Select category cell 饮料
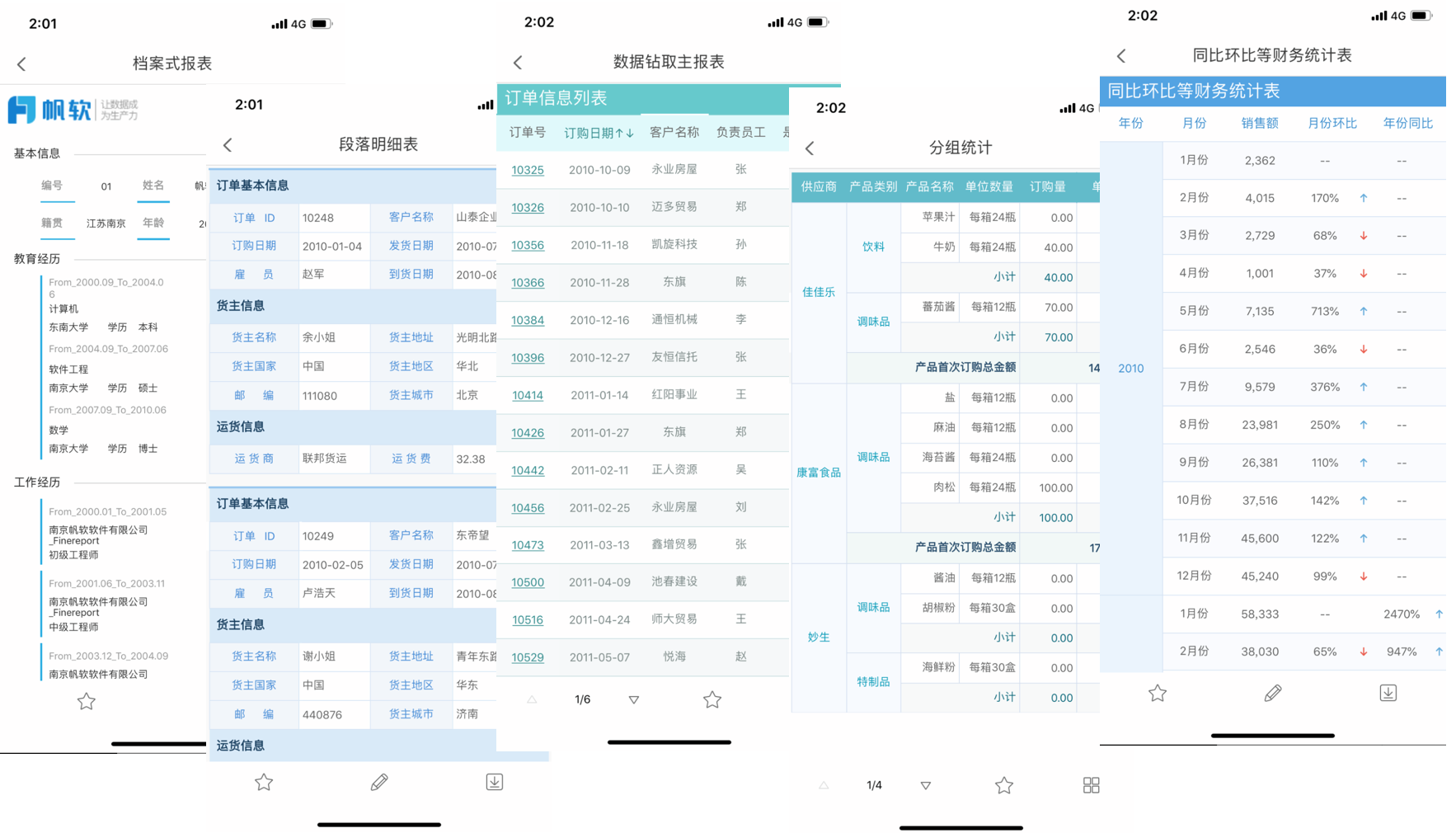Image resolution: width=1456 pixels, height=833 pixels. [x=873, y=247]
